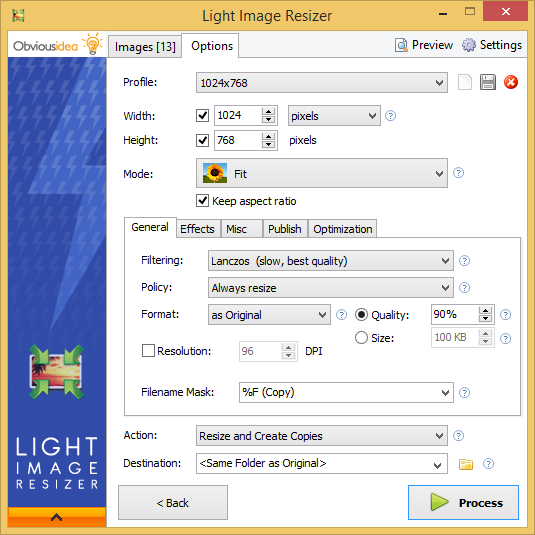This screenshot has height=535, width=535.
Task: Switch to the Misc tab
Action: point(242,229)
